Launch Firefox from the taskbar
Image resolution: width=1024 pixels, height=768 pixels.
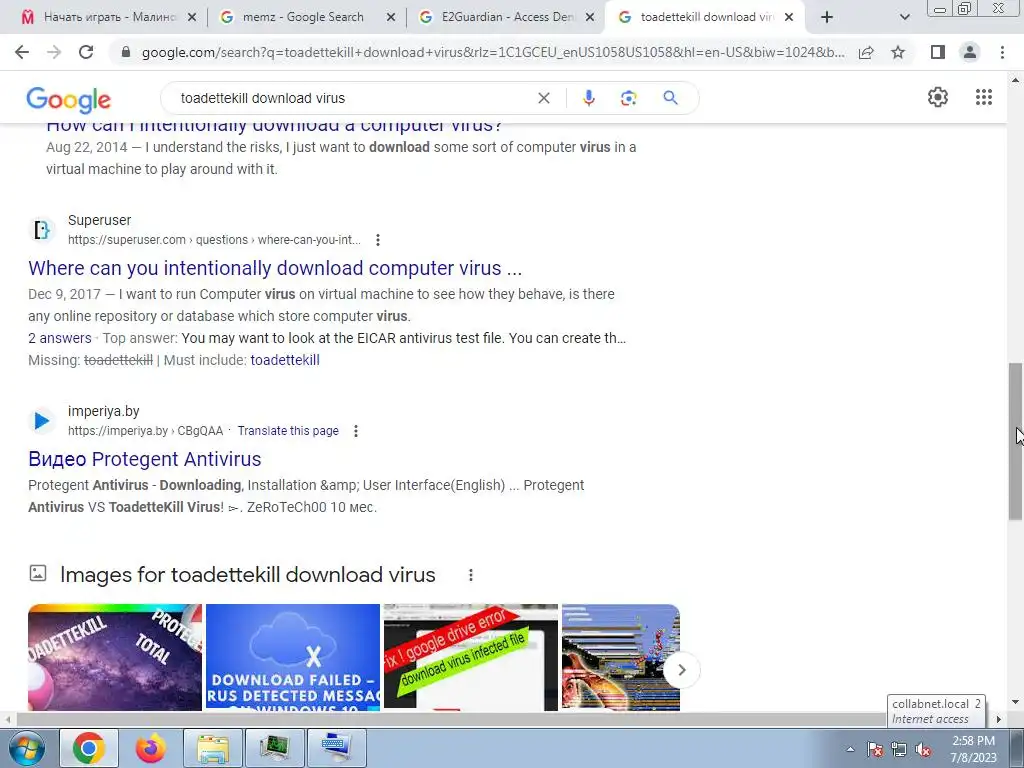150,748
